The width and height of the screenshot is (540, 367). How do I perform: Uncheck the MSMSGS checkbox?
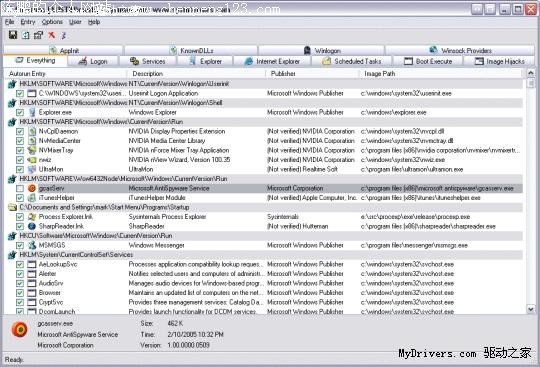(x=20, y=245)
